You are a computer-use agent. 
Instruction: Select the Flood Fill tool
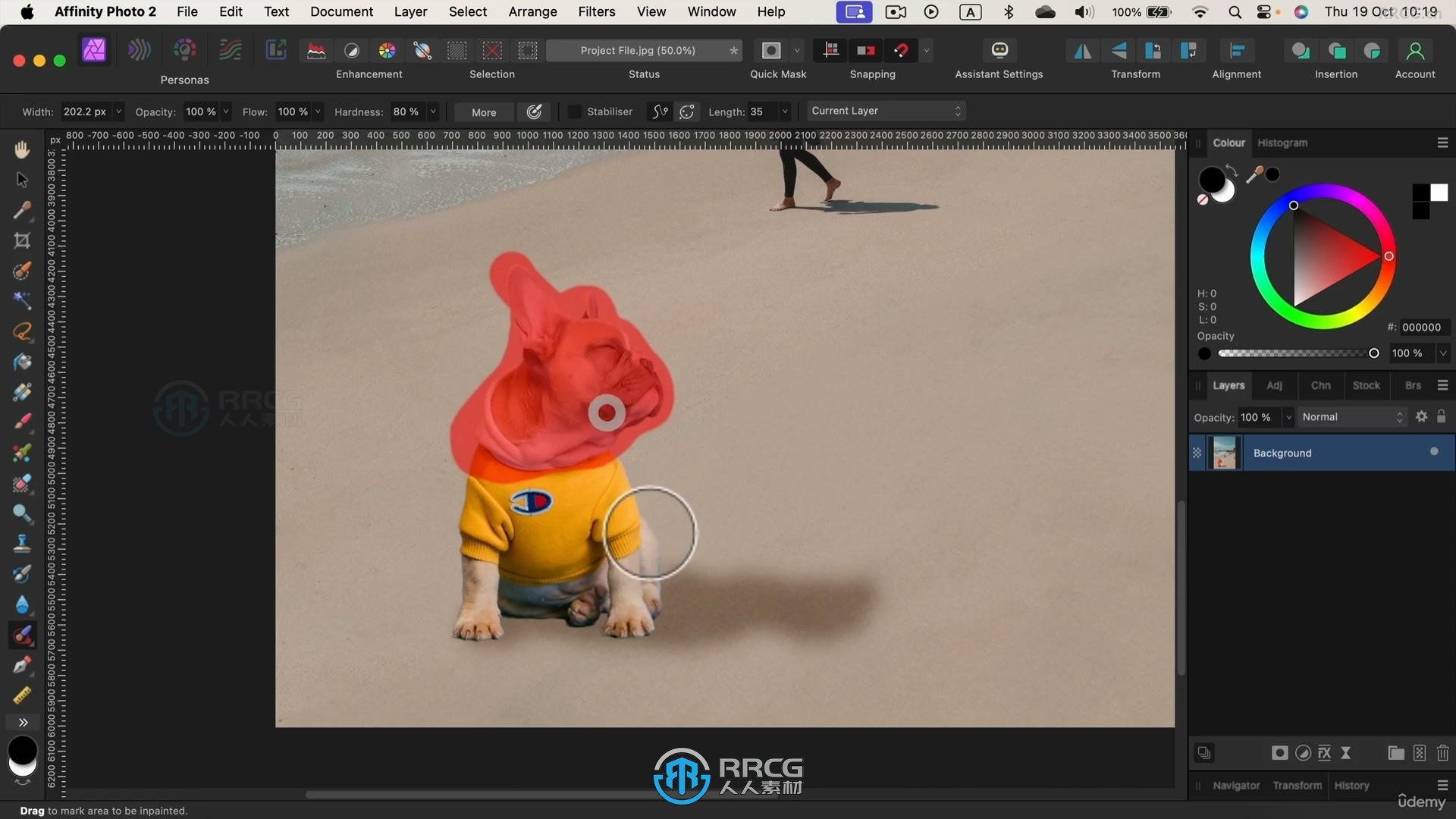pyautogui.click(x=22, y=362)
